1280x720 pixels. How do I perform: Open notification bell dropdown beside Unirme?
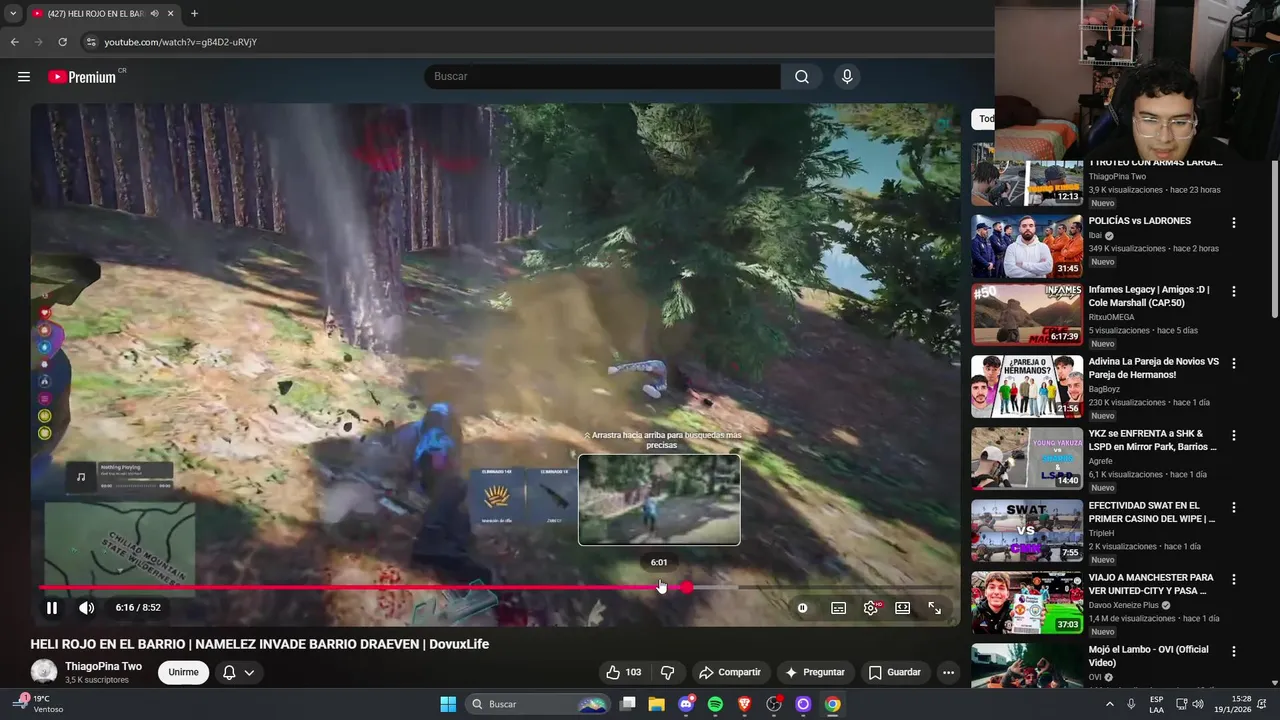coord(239,672)
